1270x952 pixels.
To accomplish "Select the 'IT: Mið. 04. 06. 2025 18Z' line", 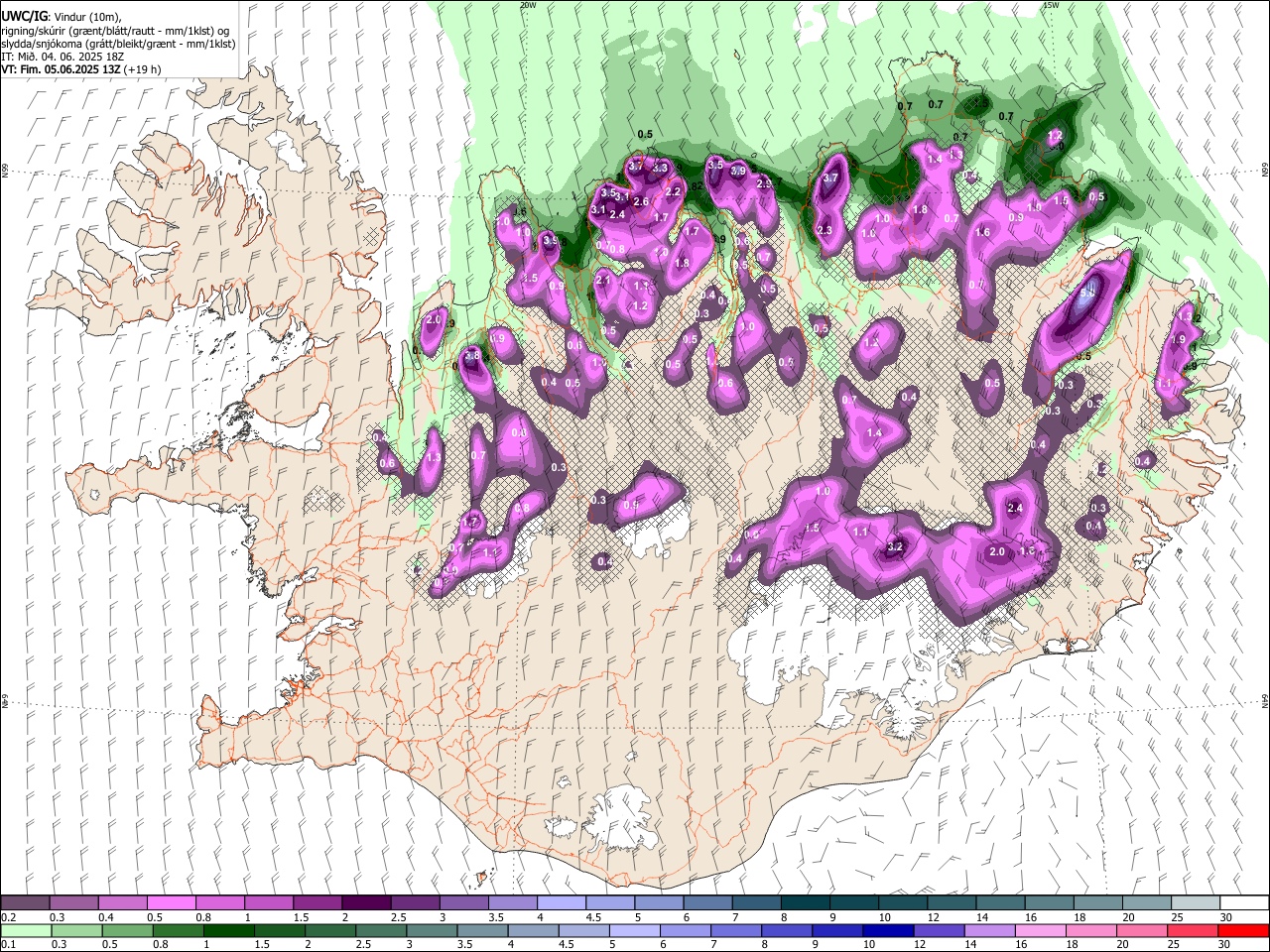I will click(x=62, y=57).
